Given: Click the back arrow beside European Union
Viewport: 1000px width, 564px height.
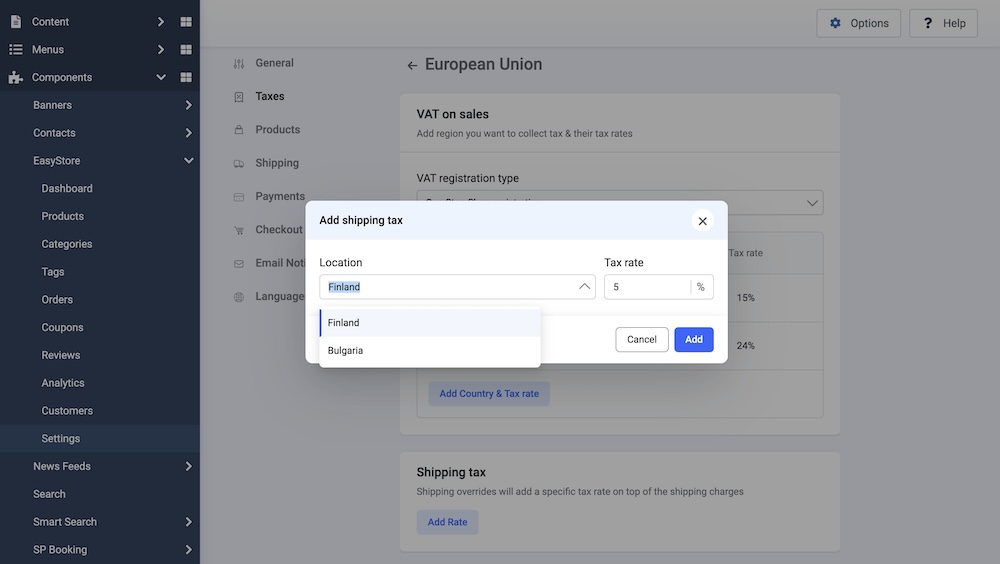Looking at the screenshot, I should (412, 66).
